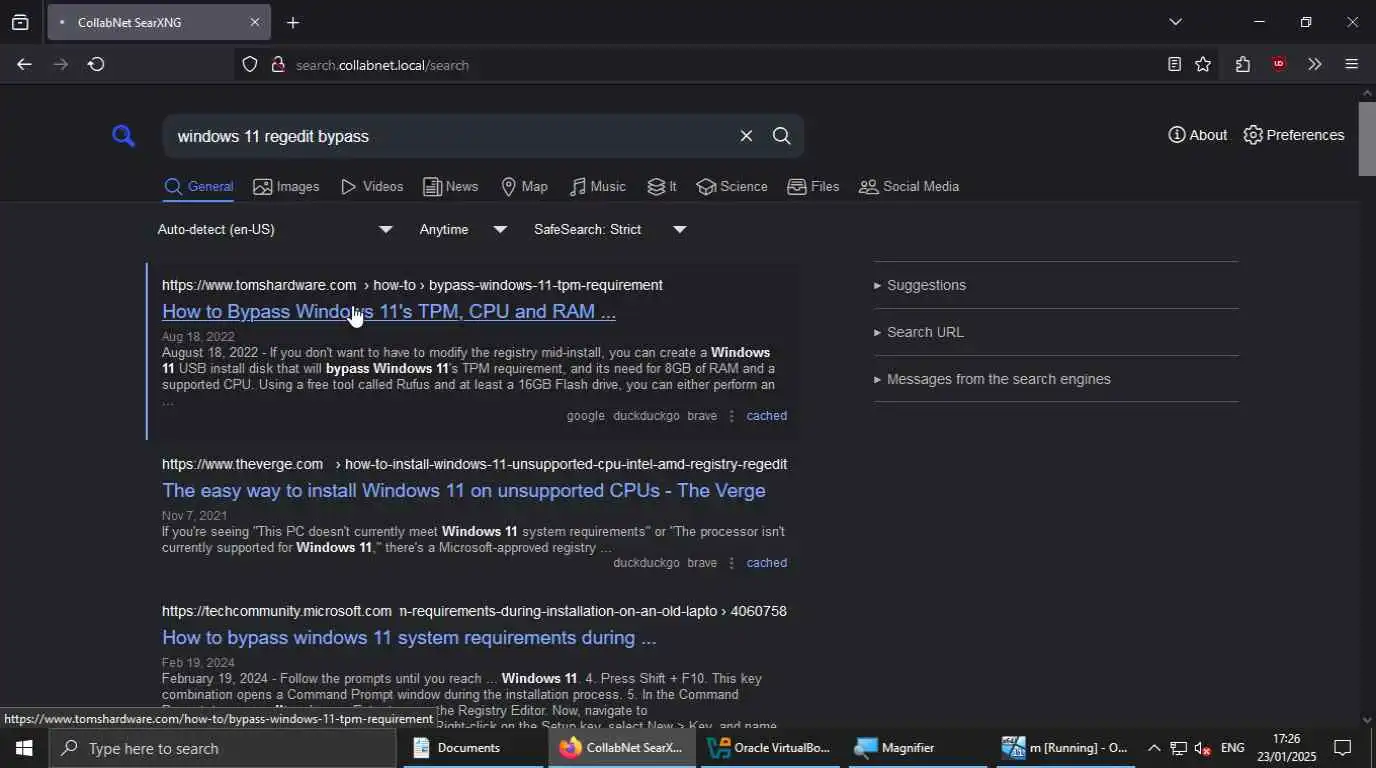Open the Microsoft techcommunity bypass result
This screenshot has height=768, width=1376.
coord(409,638)
